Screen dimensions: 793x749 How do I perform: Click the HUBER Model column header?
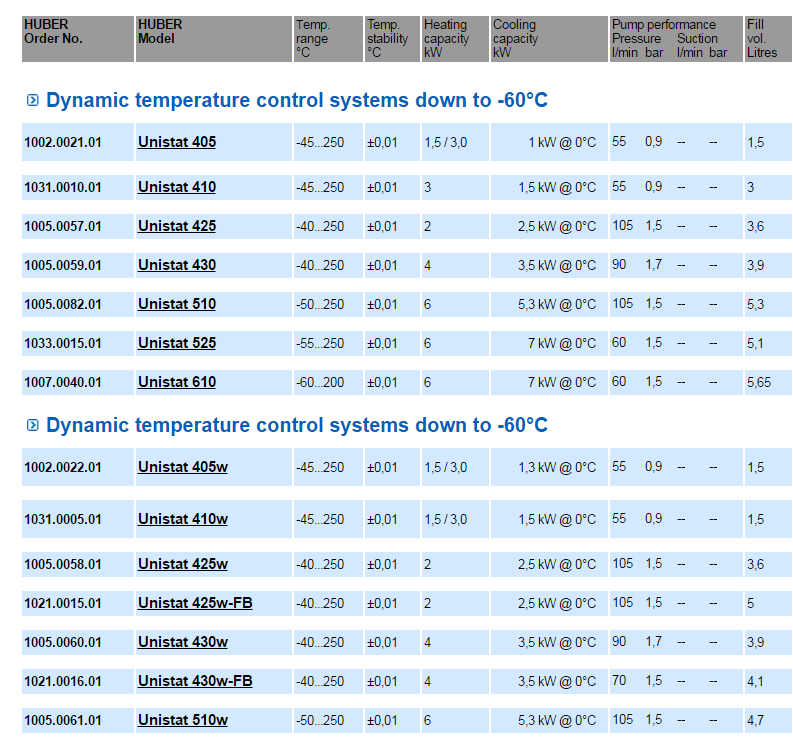click(x=214, y=39)
